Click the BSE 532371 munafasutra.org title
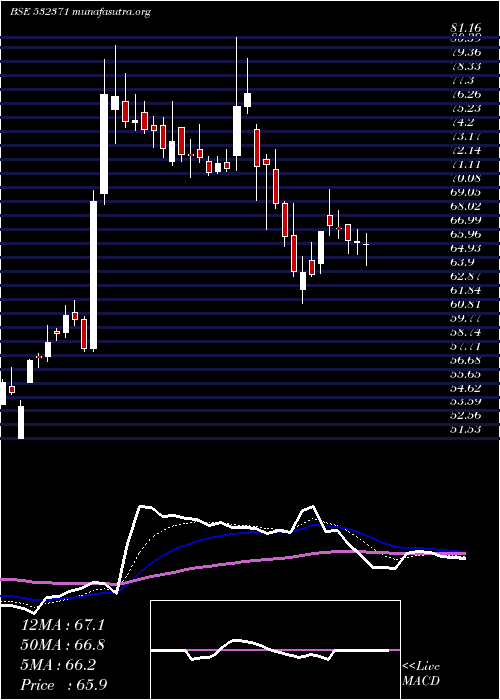This screenshot has width=500, height=700. pyautogui.click(x=80, y=12)
